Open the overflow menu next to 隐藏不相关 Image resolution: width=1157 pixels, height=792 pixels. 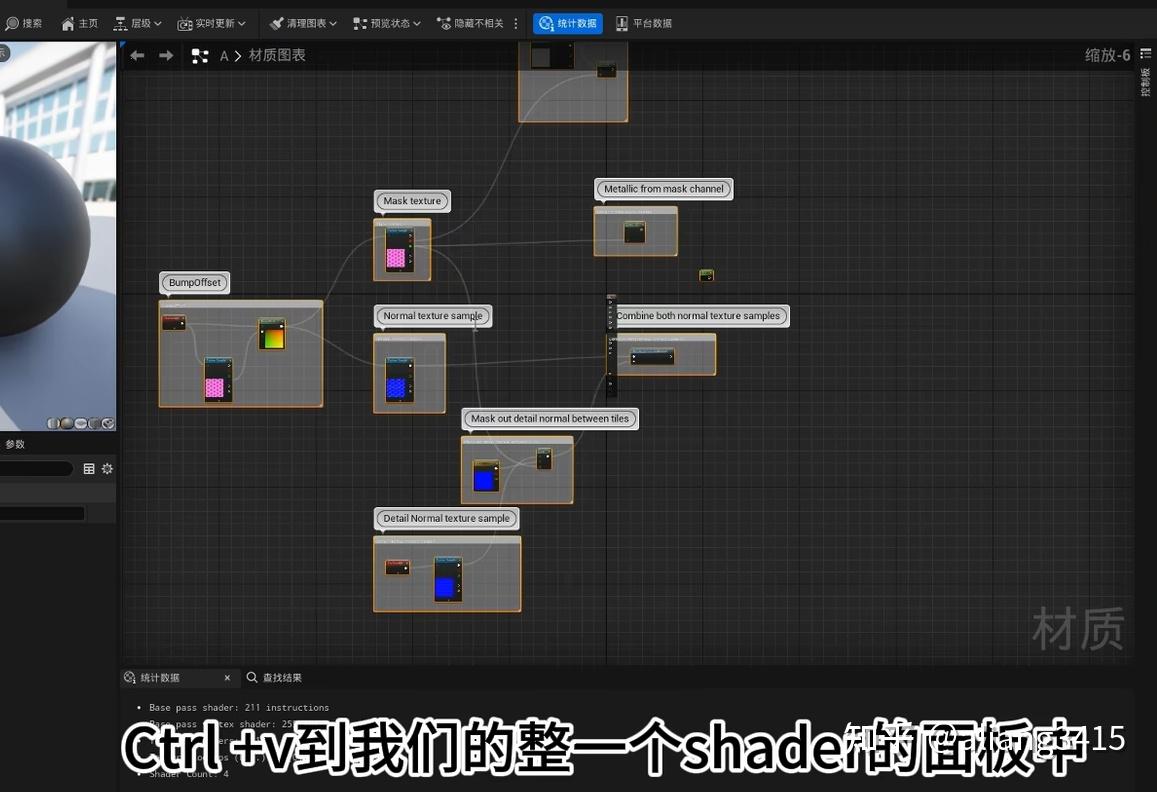tap(516, 23)
